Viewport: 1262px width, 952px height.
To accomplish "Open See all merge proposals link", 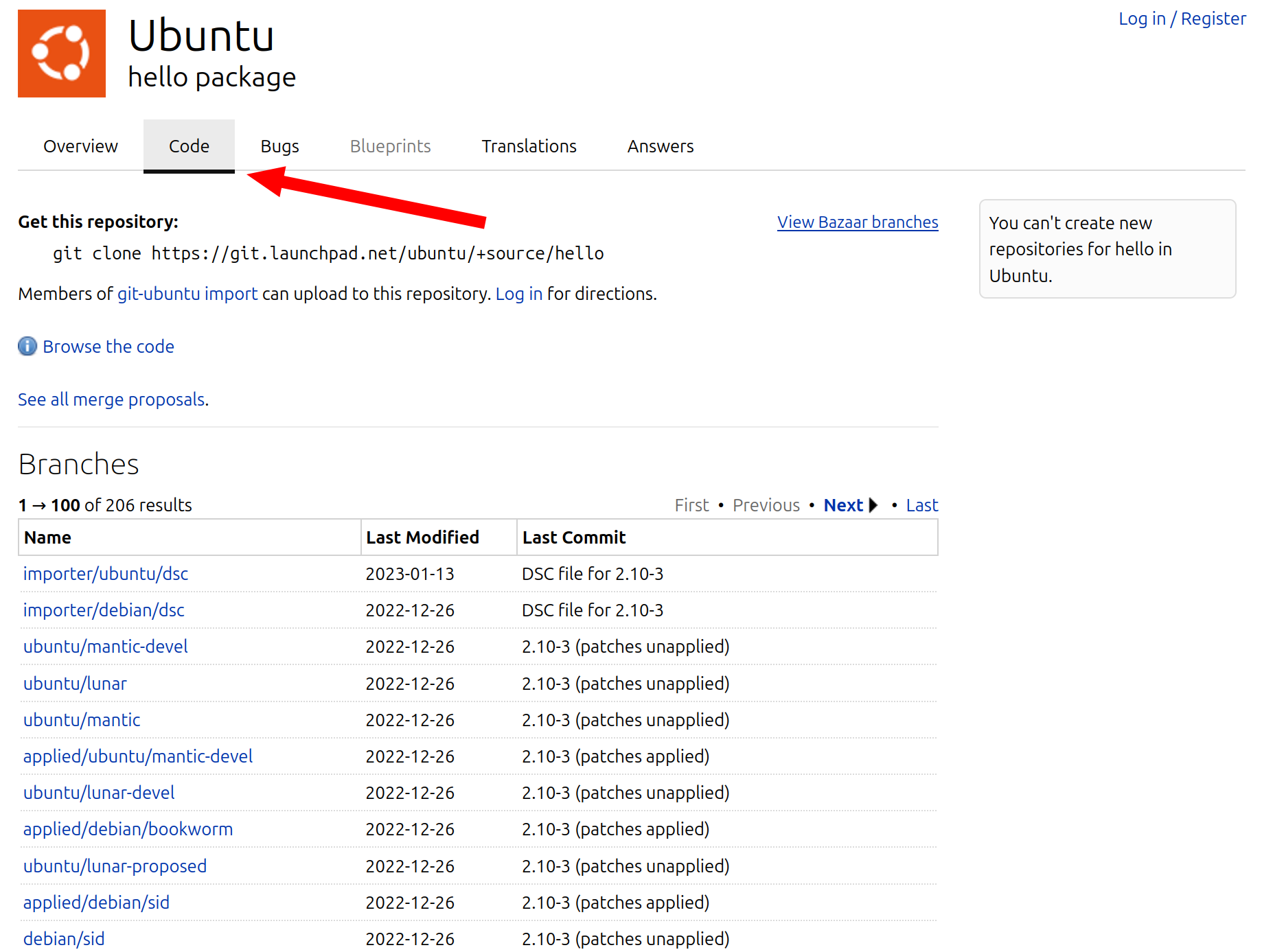I will tap(111, 399).
